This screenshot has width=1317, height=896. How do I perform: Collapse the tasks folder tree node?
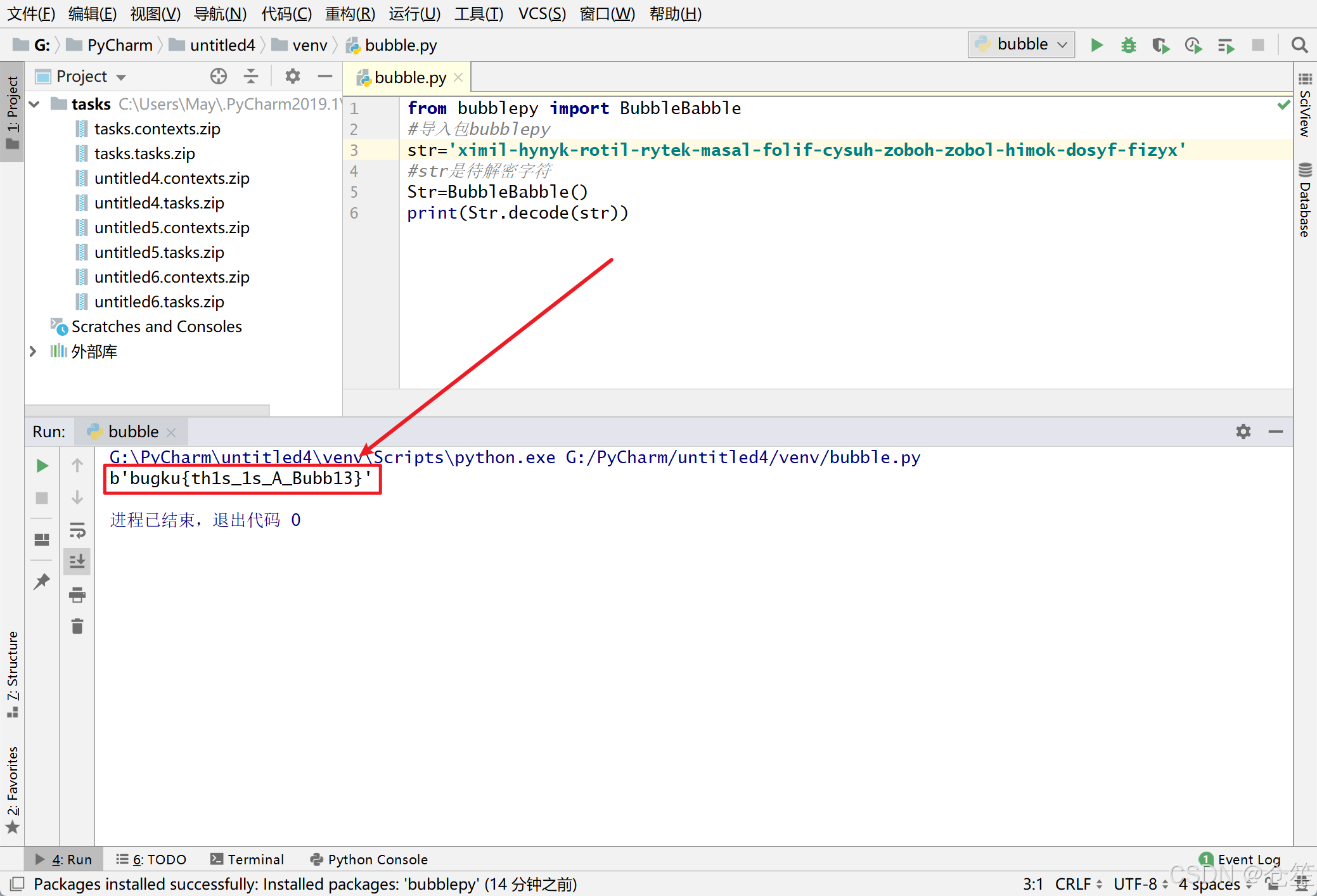[x=35, y=104]
